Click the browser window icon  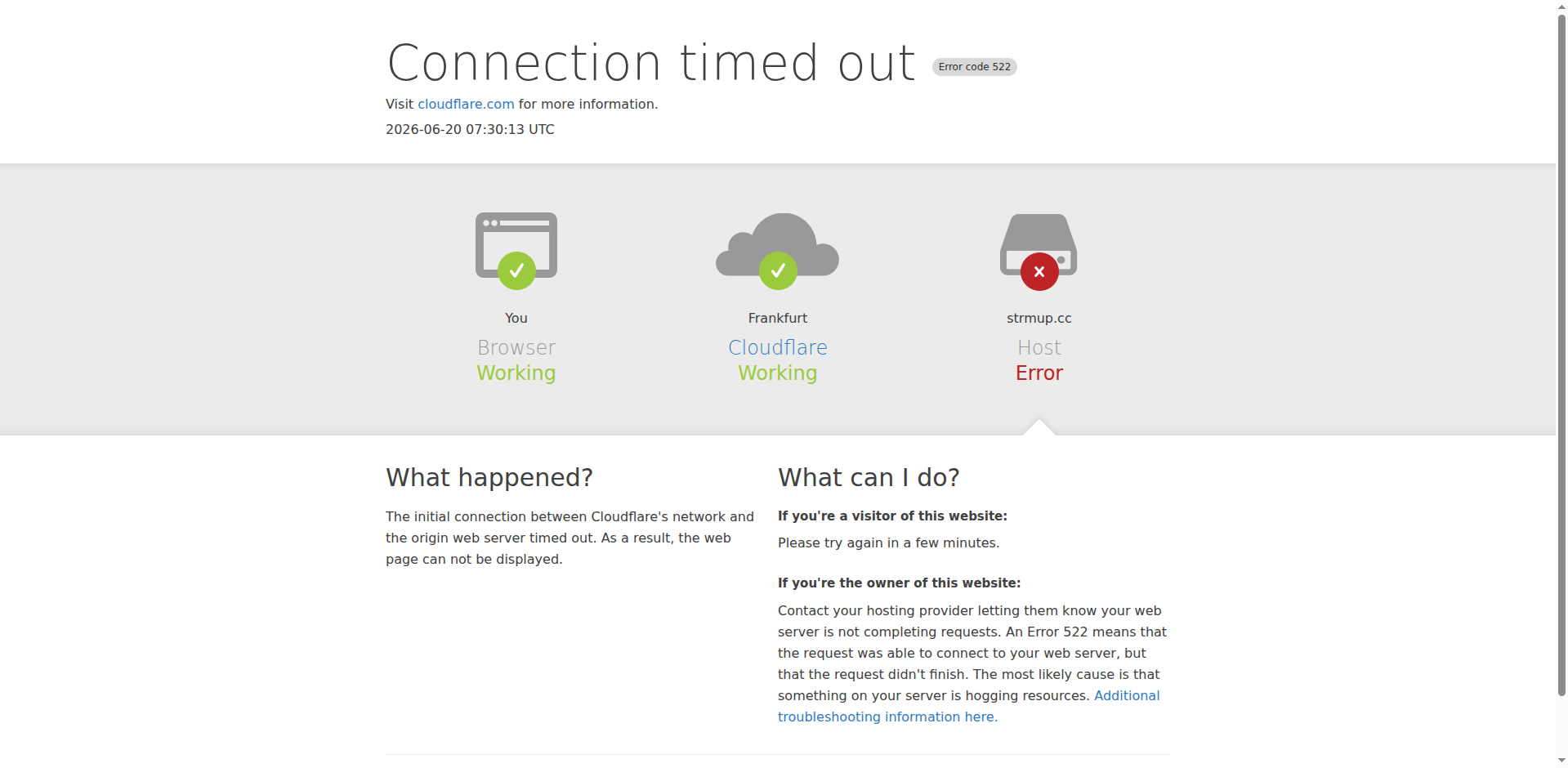(x=516, y=245)
